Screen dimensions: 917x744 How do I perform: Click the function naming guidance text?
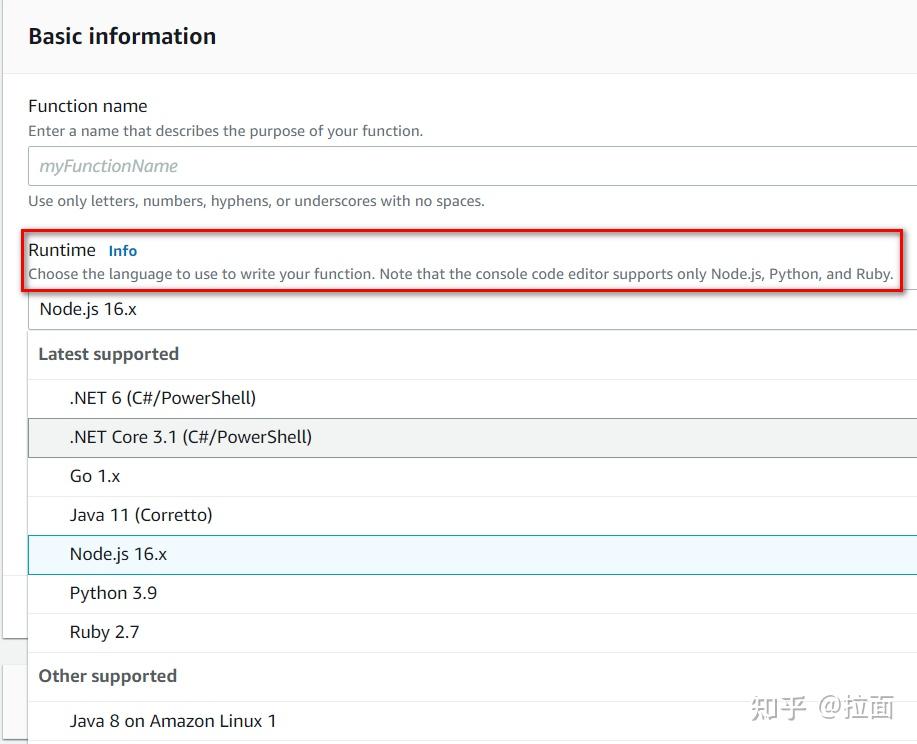(x=254, y=200)
